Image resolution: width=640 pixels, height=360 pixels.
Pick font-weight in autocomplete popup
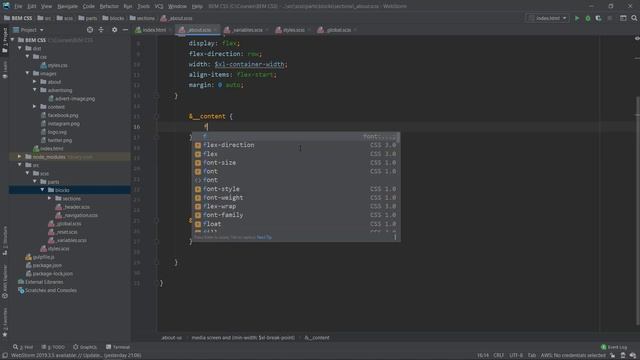pyautogui.click(x=296, y=198)
